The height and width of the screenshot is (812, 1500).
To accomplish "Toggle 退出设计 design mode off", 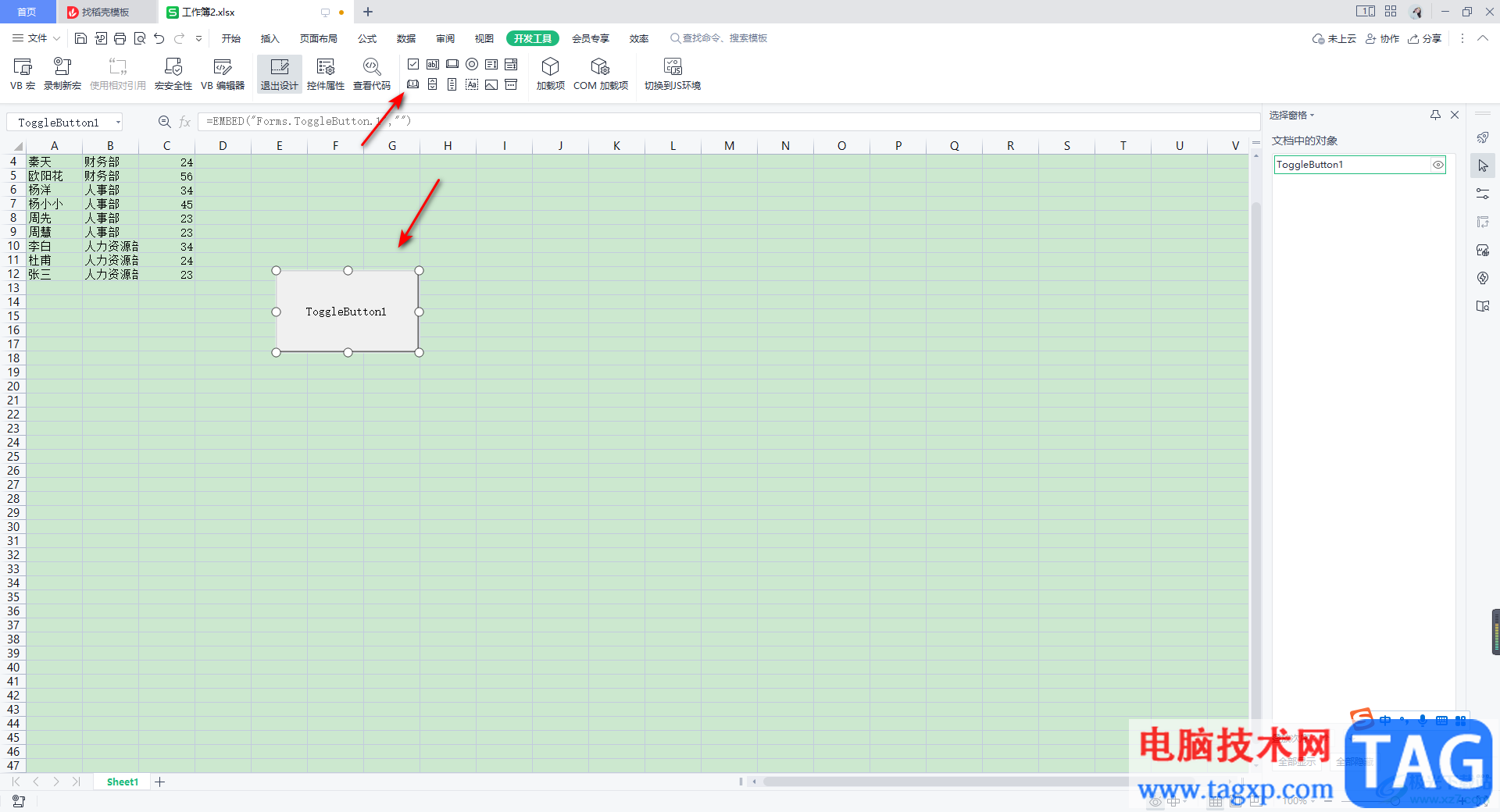I will click(x=279, y=74).
